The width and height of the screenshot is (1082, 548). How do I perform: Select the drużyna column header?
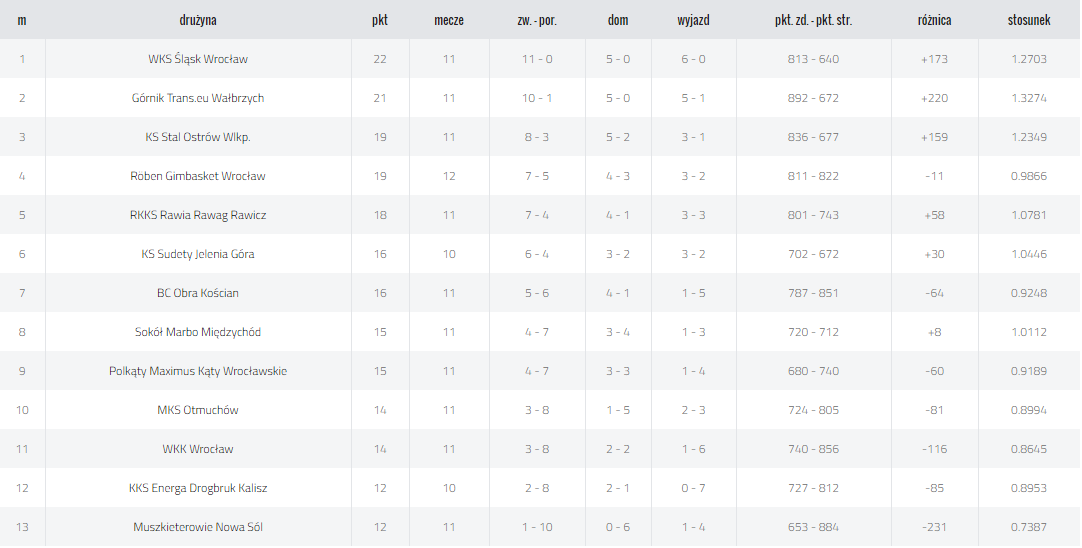(198, 20)
